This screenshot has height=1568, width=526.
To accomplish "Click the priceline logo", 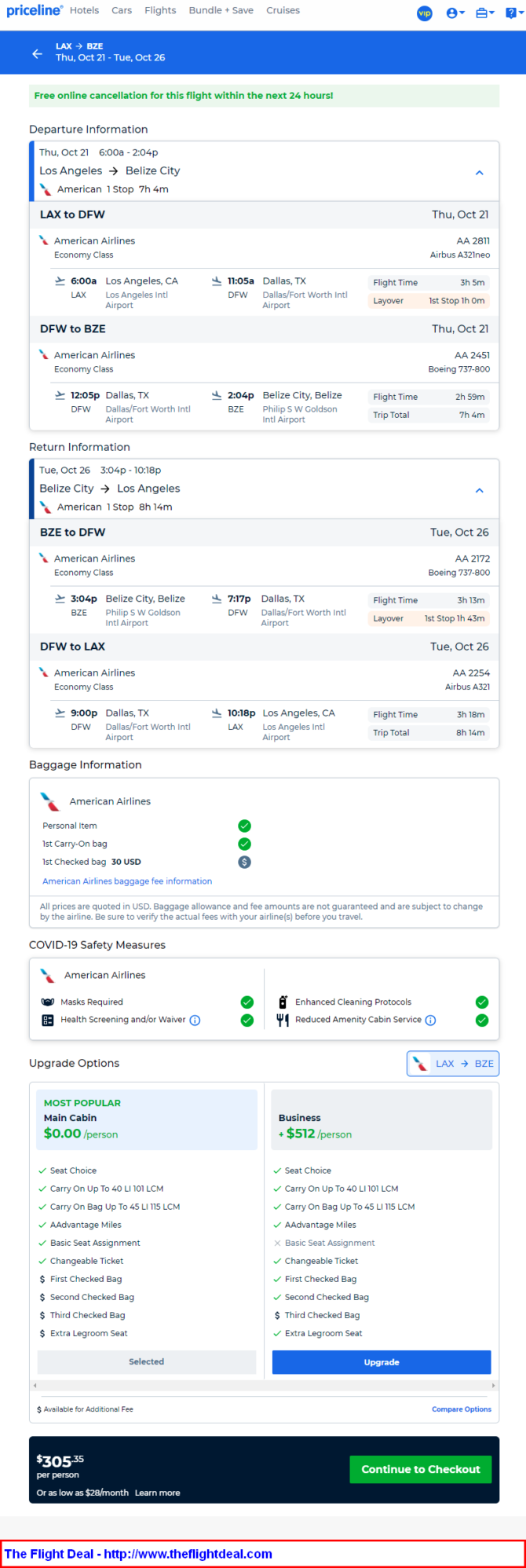I will (x=34, y=10).
